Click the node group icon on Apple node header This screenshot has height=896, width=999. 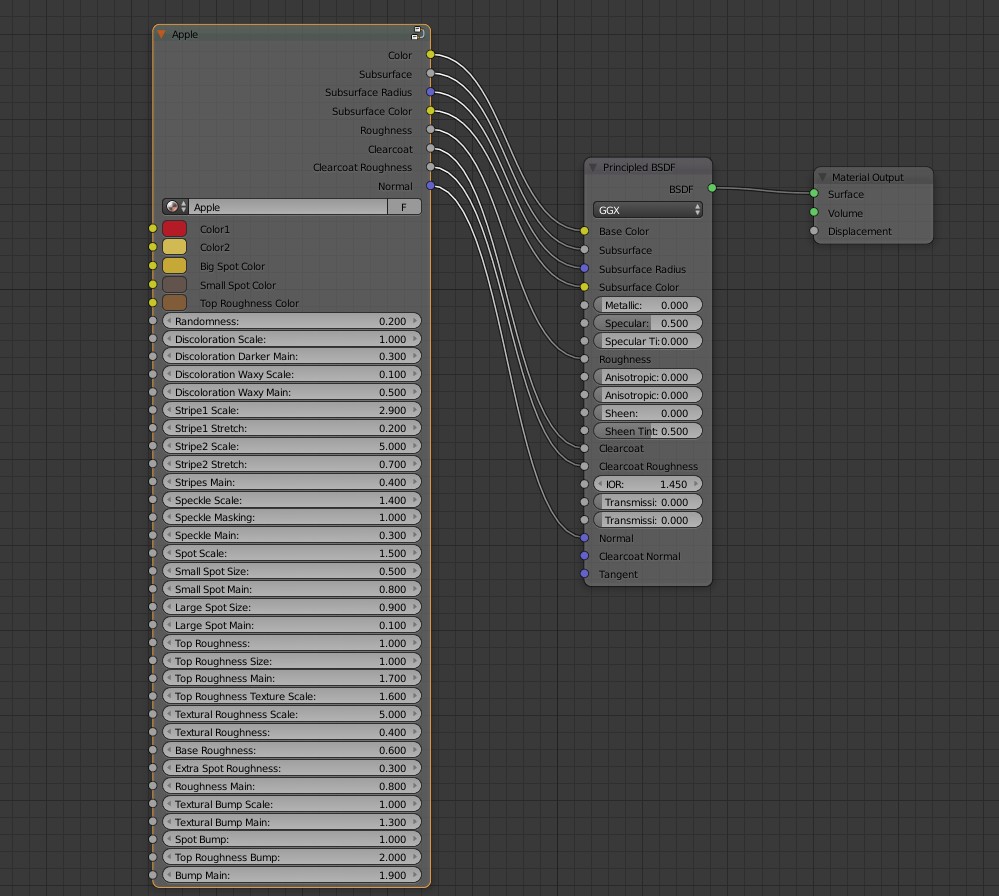click(x=417, y=33)
